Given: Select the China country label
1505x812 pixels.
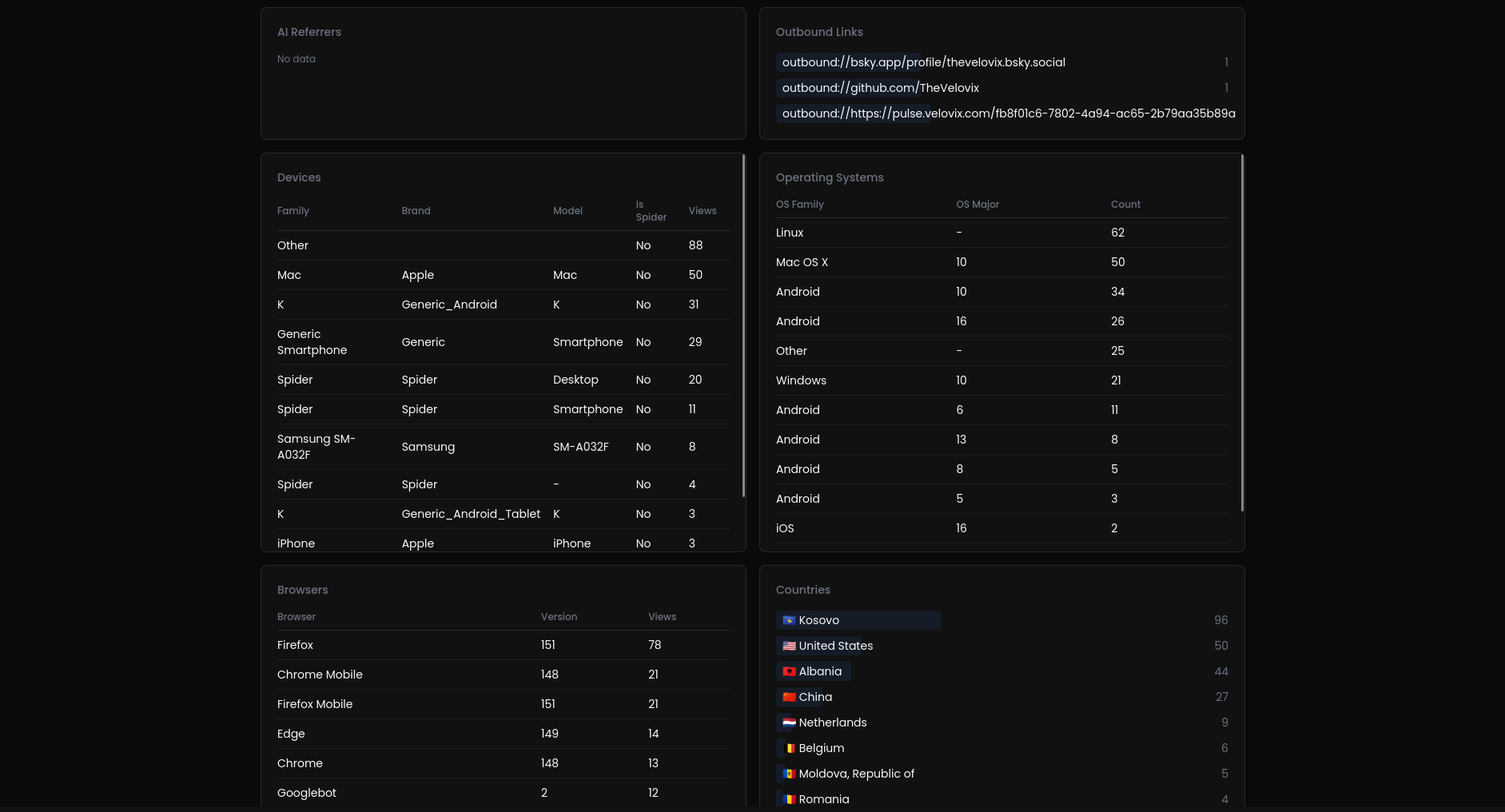Looking at the screenshot, I should pyautogui.click(x=815, y=697).
